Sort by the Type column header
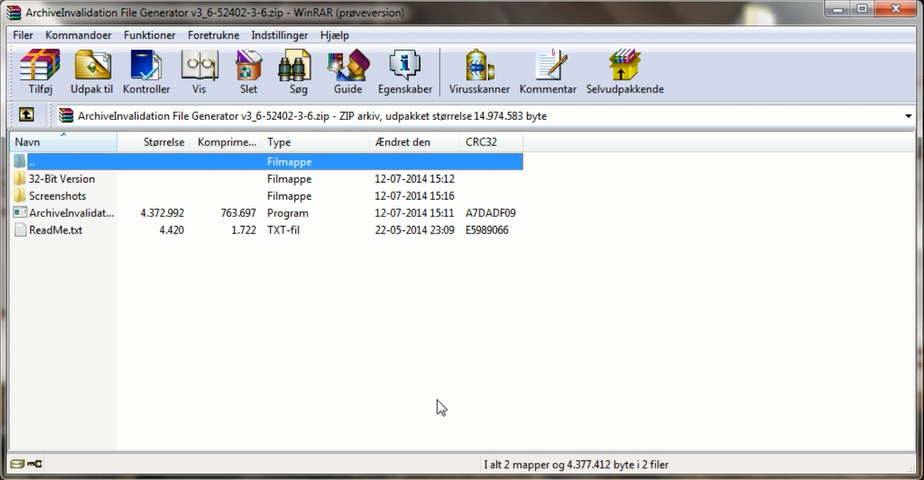 (x=315, y=142)
